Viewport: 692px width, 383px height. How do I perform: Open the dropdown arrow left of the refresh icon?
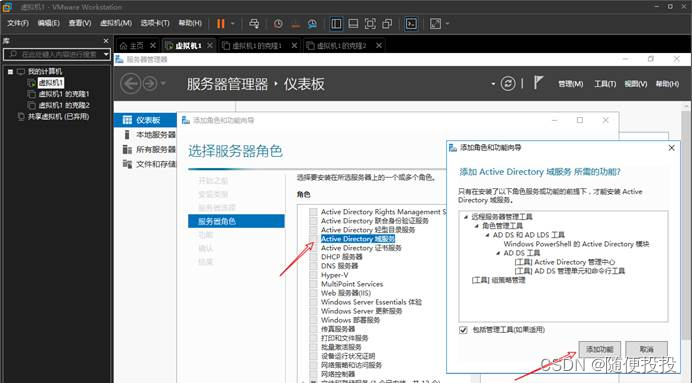pyautogui.click(x=493, y=84)
